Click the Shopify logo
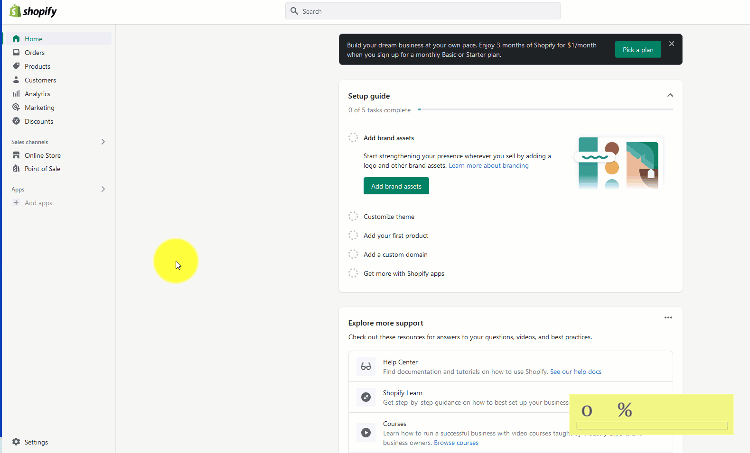750x453 pixels. 33,11
